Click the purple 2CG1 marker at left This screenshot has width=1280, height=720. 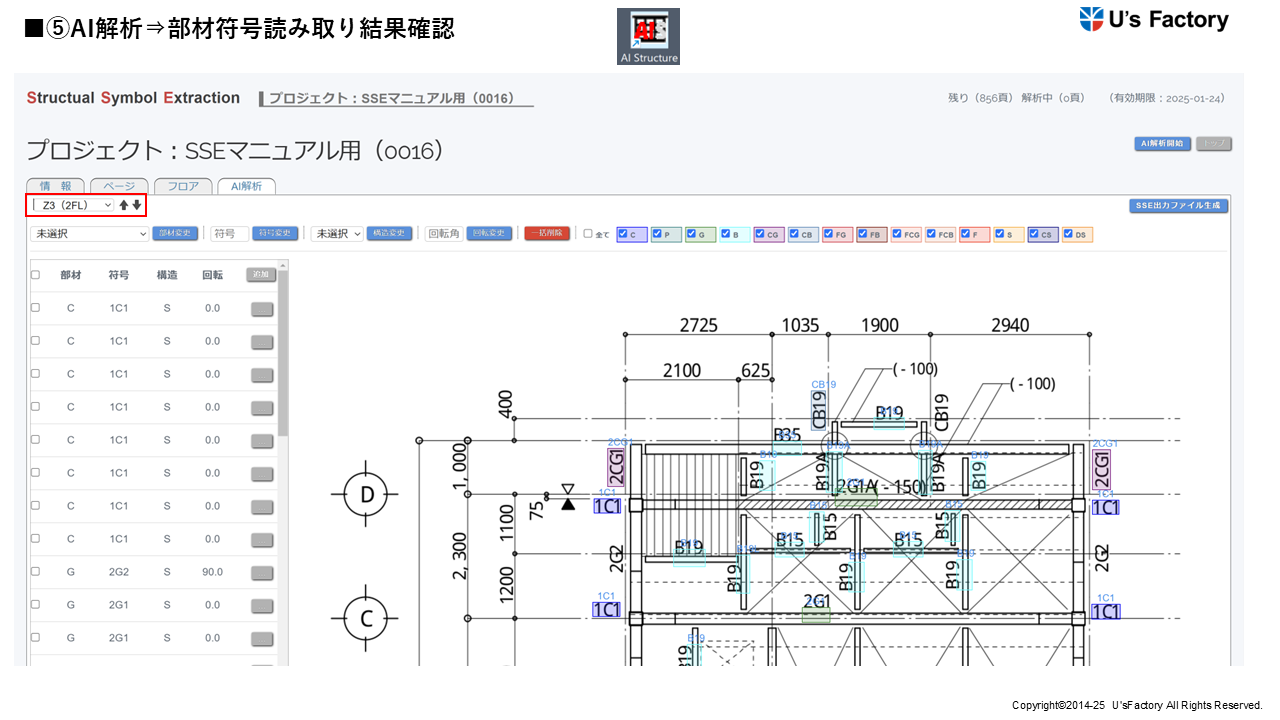[617, 466]
